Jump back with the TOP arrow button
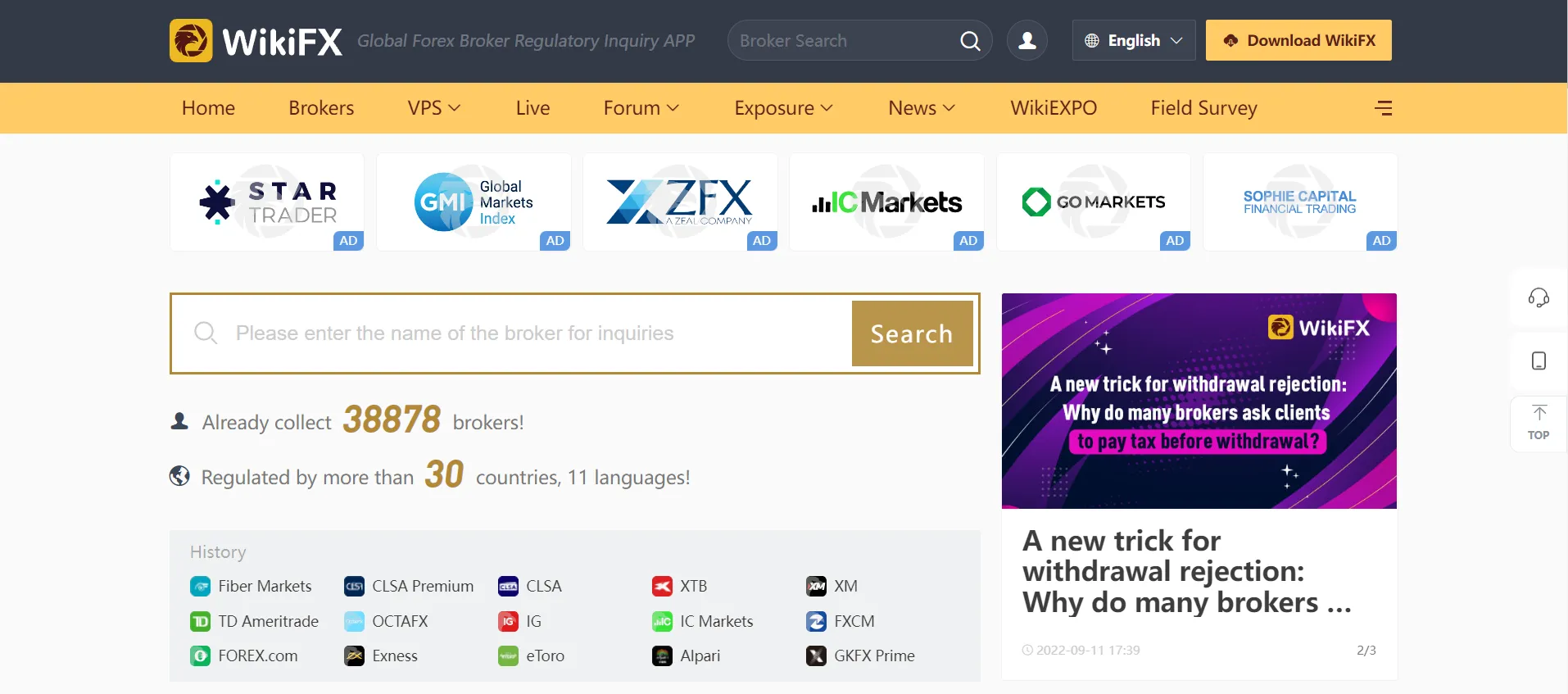Screen dimensions: 1568x694 coord(1539,423)
